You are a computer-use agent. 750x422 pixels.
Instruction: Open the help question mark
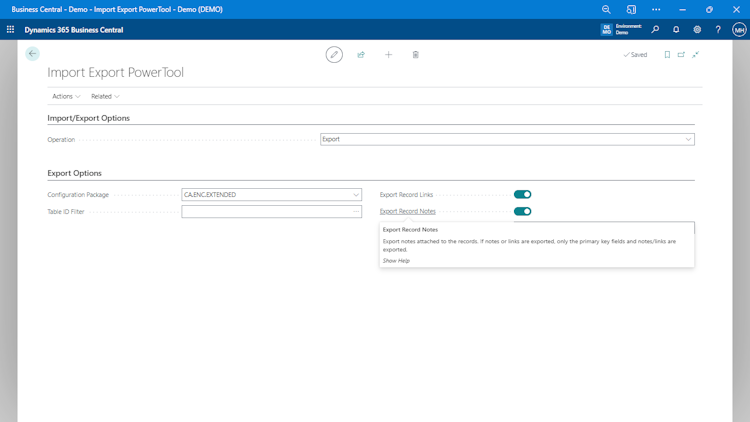[x=718, y=30]
